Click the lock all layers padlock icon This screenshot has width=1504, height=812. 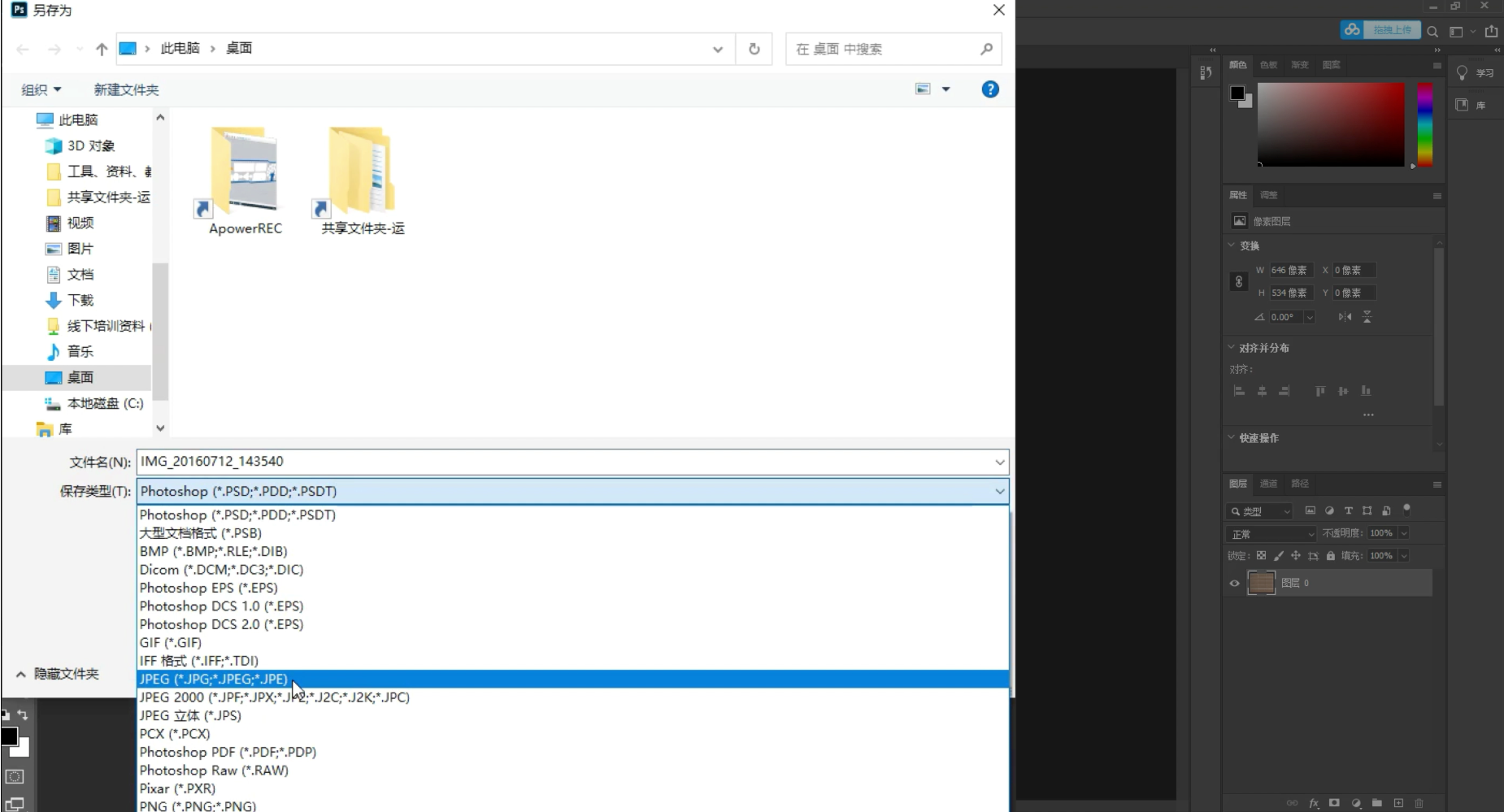tap(1330, 556)
